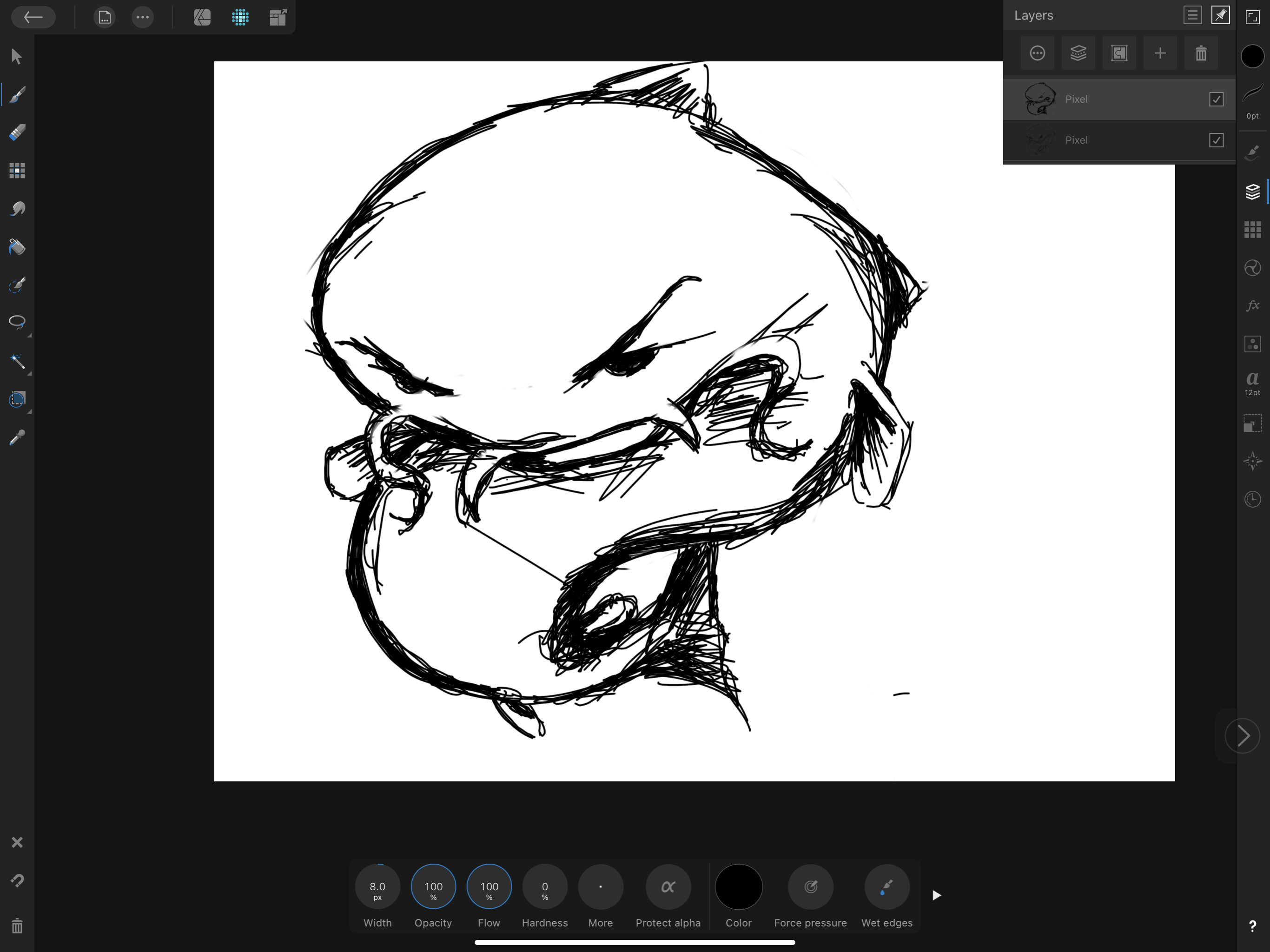This screenshot has width=1270, height=952.
Task: Add new layer with plus icon
Action: pyautogui.click(x=1160, y=53)
